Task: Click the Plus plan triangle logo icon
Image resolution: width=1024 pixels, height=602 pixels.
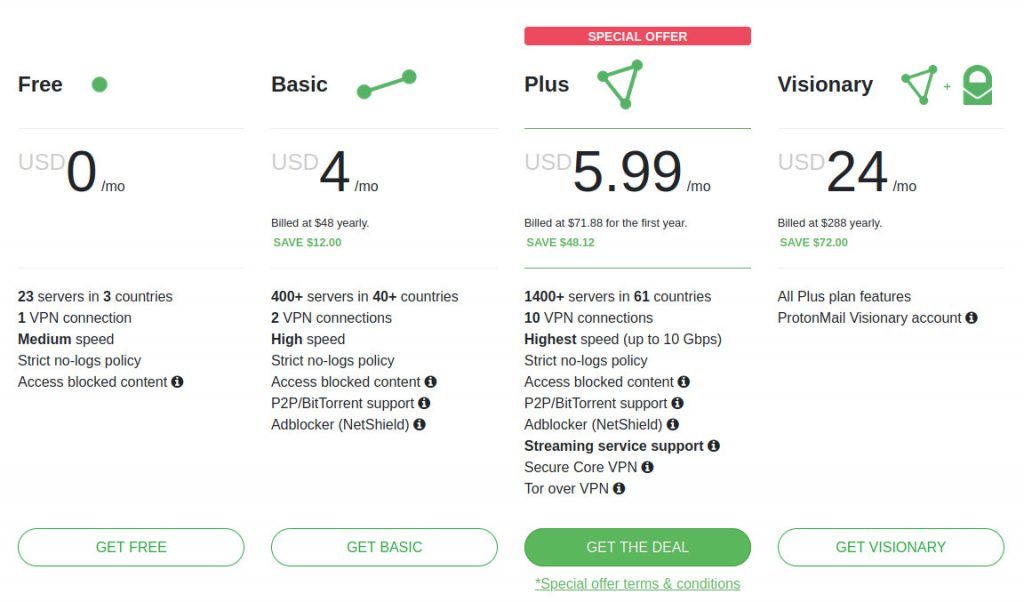Action: pyautogui.click(x=621, y=84)
